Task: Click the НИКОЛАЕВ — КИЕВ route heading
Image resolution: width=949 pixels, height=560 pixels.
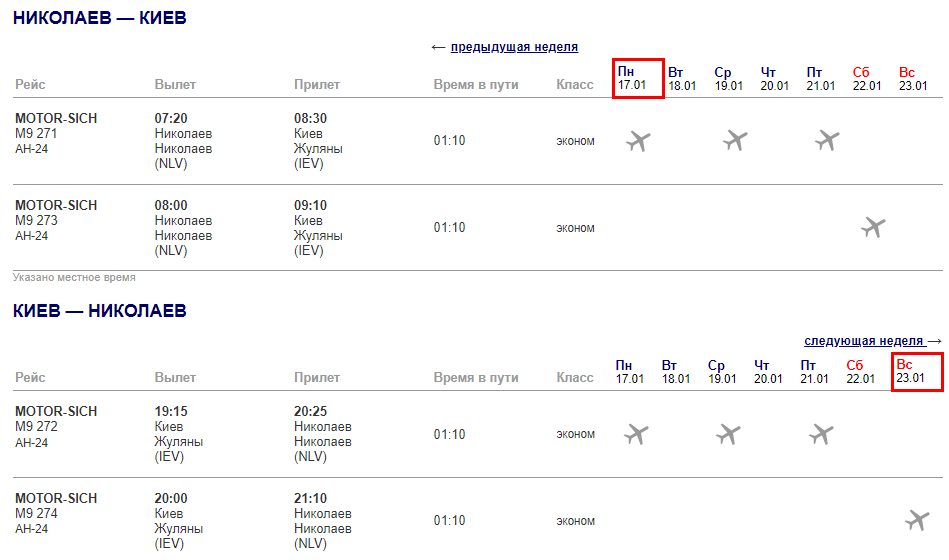Action: click(x=99, y=19)
